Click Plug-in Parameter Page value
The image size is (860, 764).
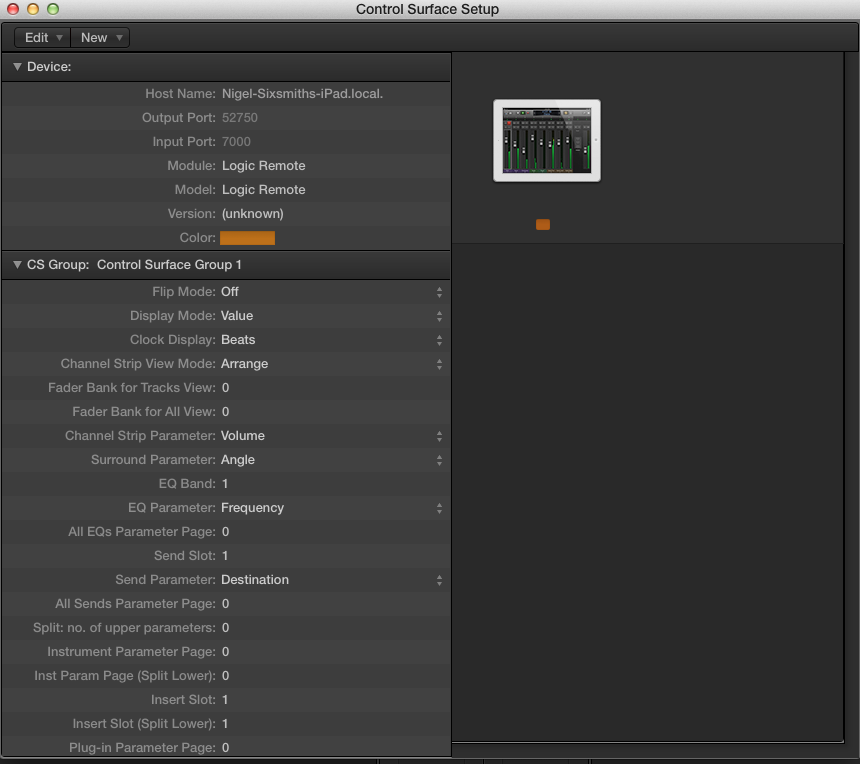point(225,748)
